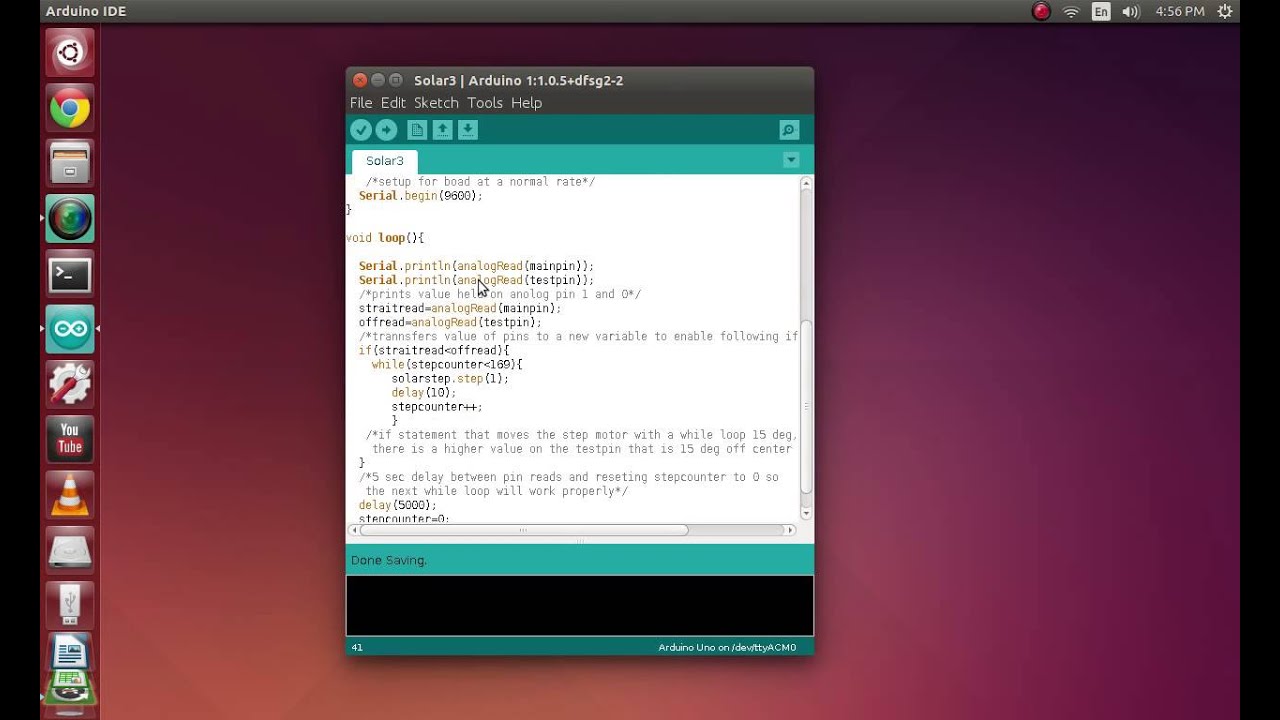The width and height of the screenshot is (1280, 720).
Task: Click the 'stepcounter++;' line
Action: pos(437,407)
